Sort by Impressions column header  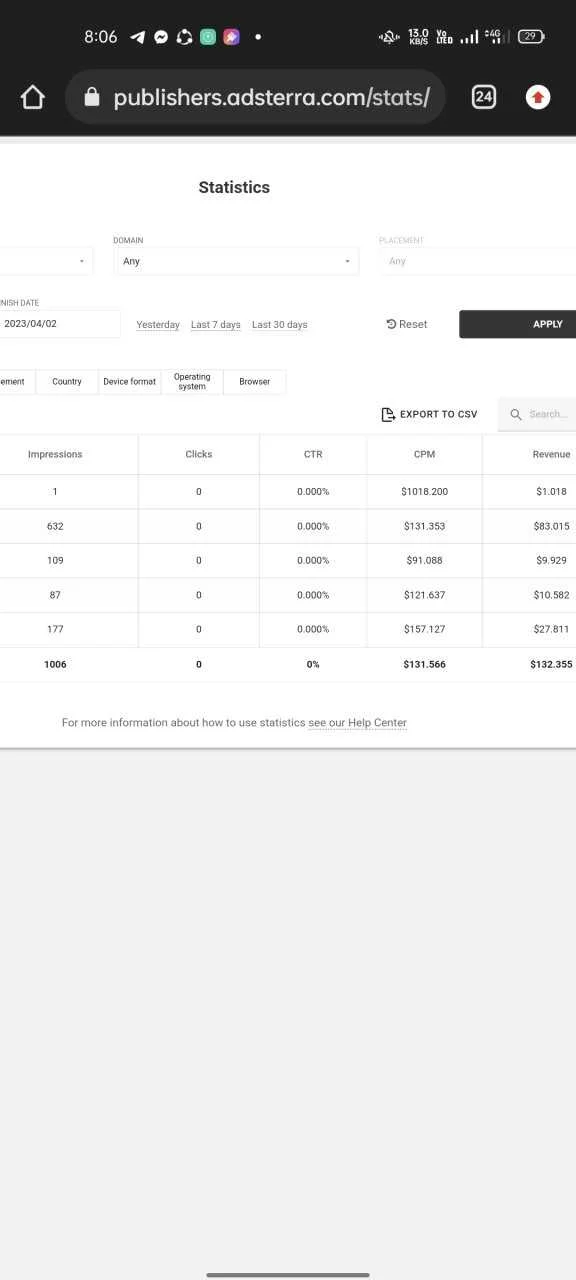(x=55, y=454)
